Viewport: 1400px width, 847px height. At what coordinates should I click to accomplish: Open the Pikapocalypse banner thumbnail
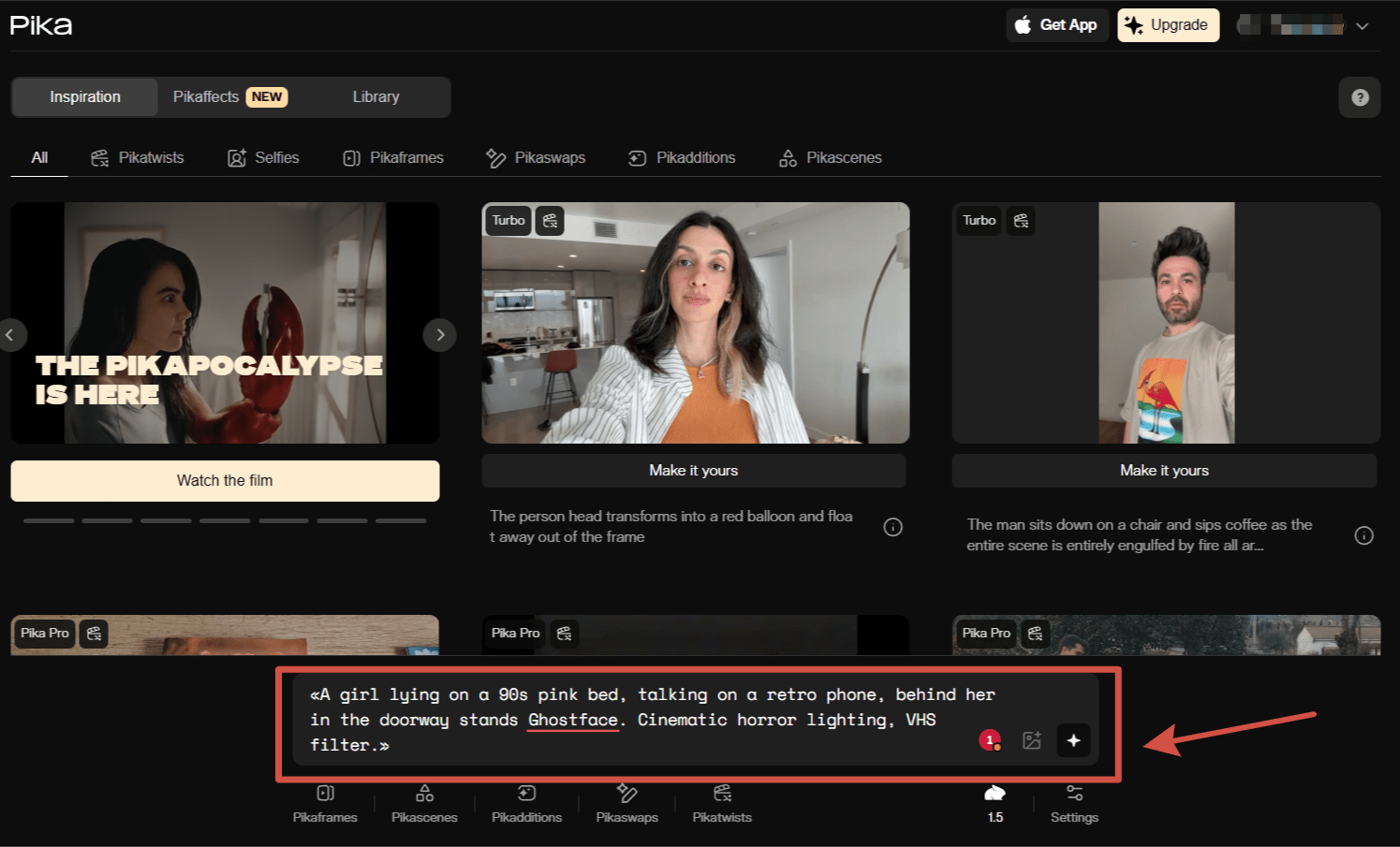coord(225,323)
